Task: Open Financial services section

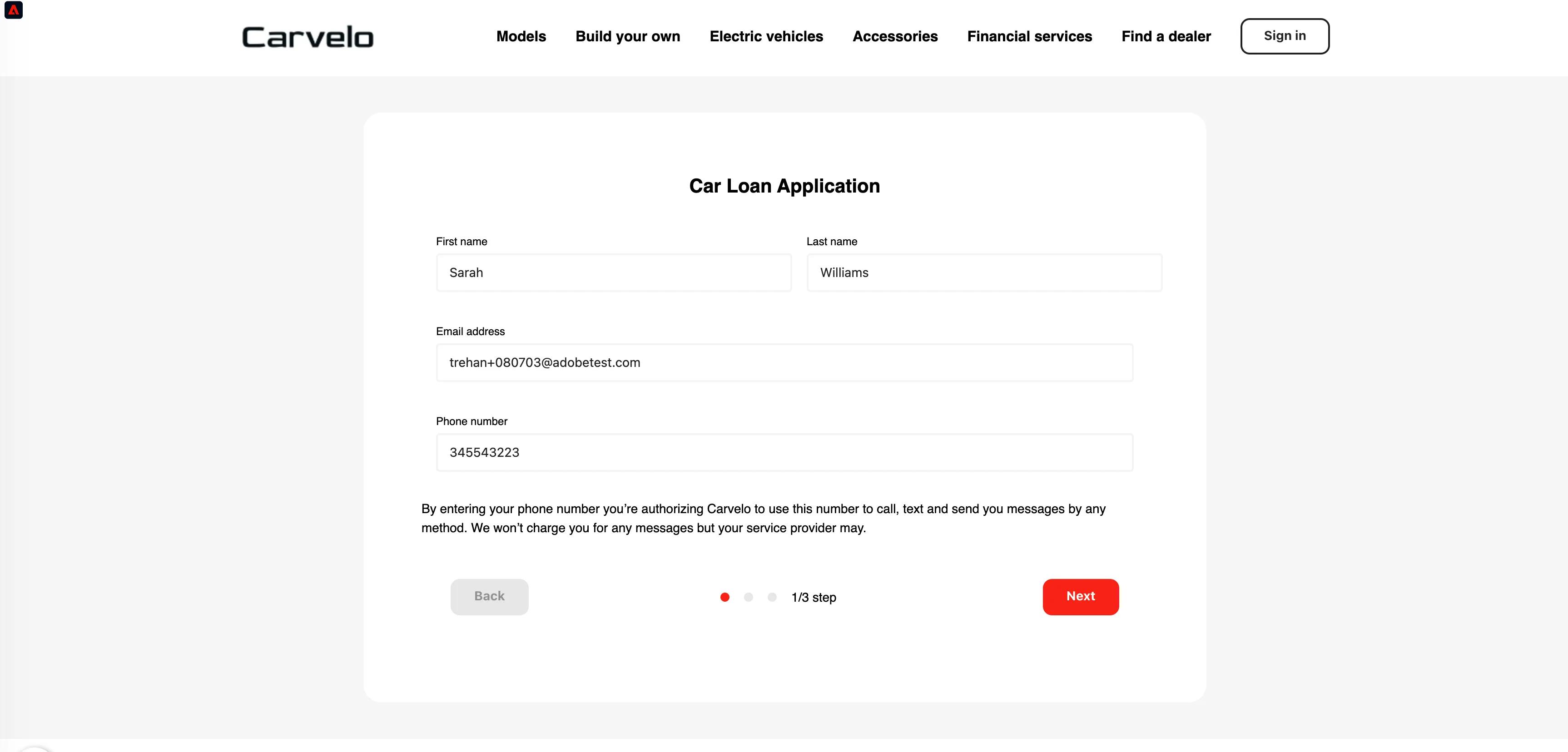Action: click(x=1029, y=36)
